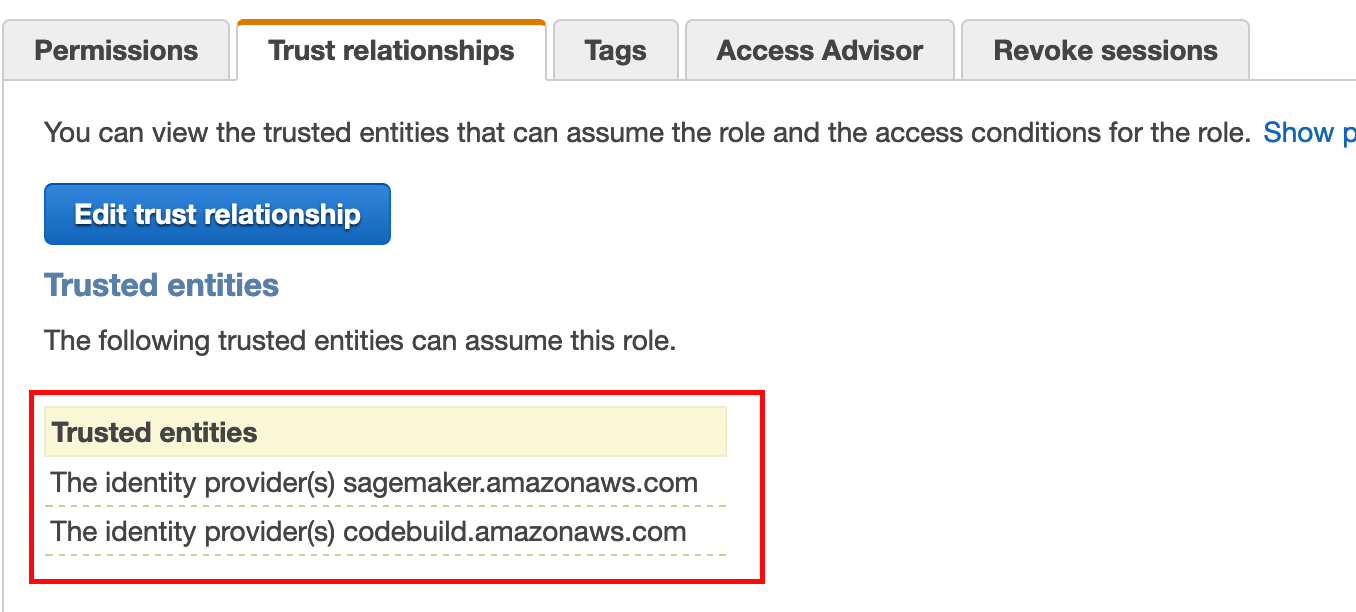
Task: Open the Revoke sessions tab
Action: [x=1105, y=50]
